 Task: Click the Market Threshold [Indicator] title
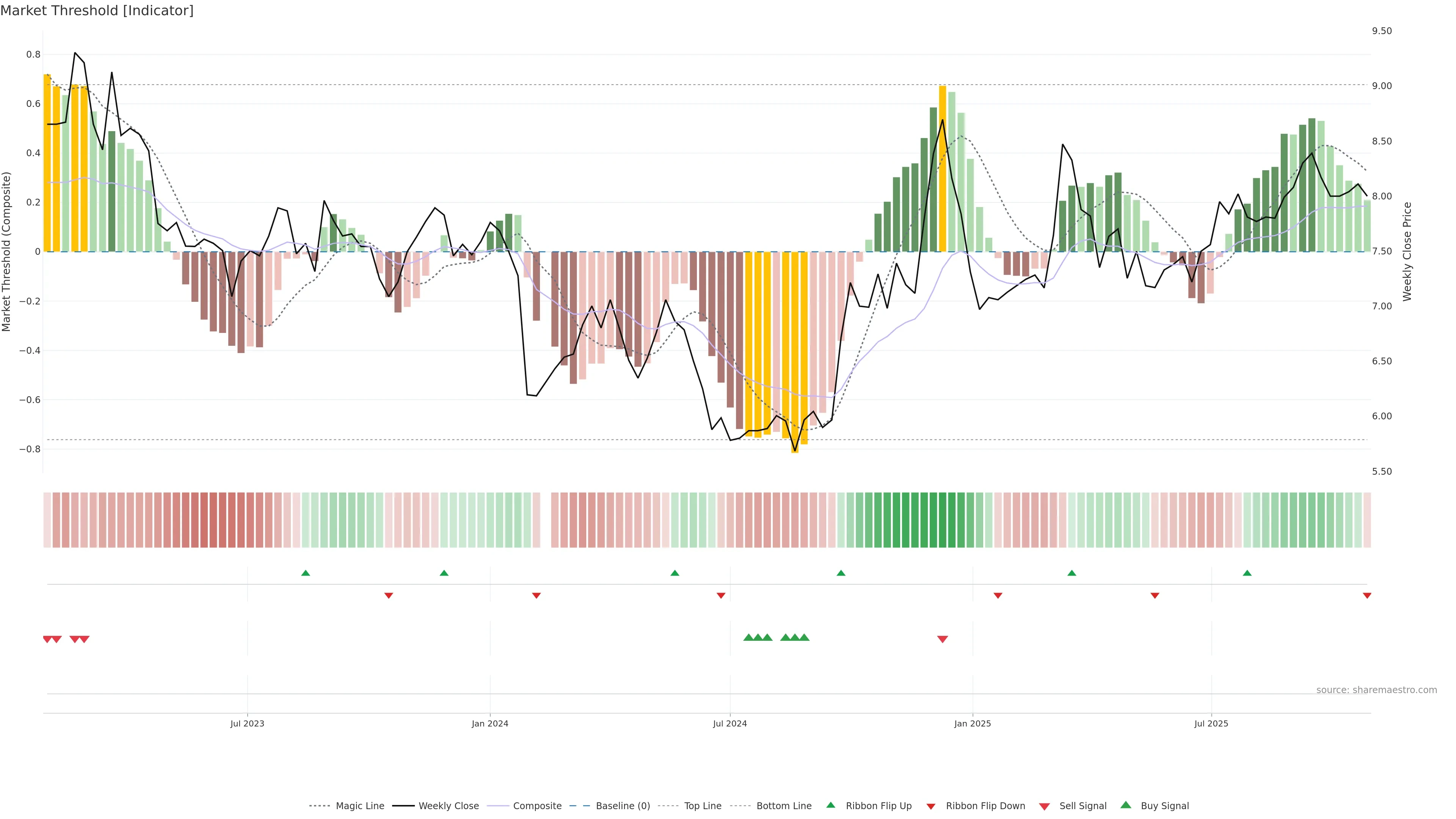(x=97, y=11)
